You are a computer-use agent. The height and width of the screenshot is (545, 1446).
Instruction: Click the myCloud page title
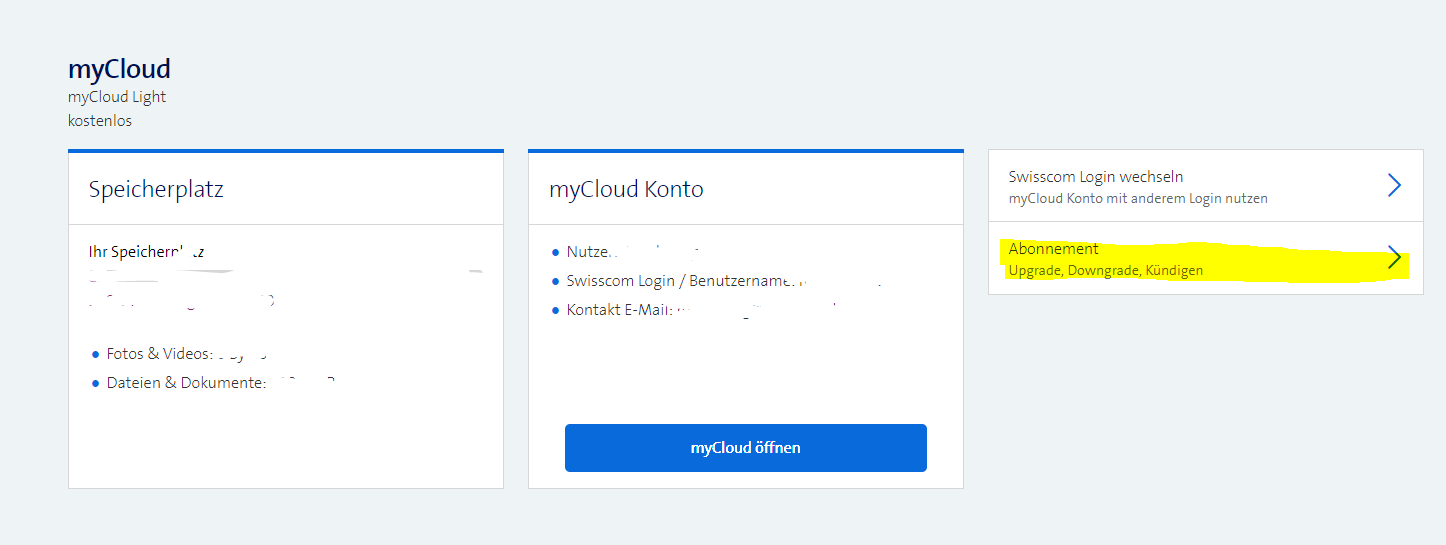point(119,69)
